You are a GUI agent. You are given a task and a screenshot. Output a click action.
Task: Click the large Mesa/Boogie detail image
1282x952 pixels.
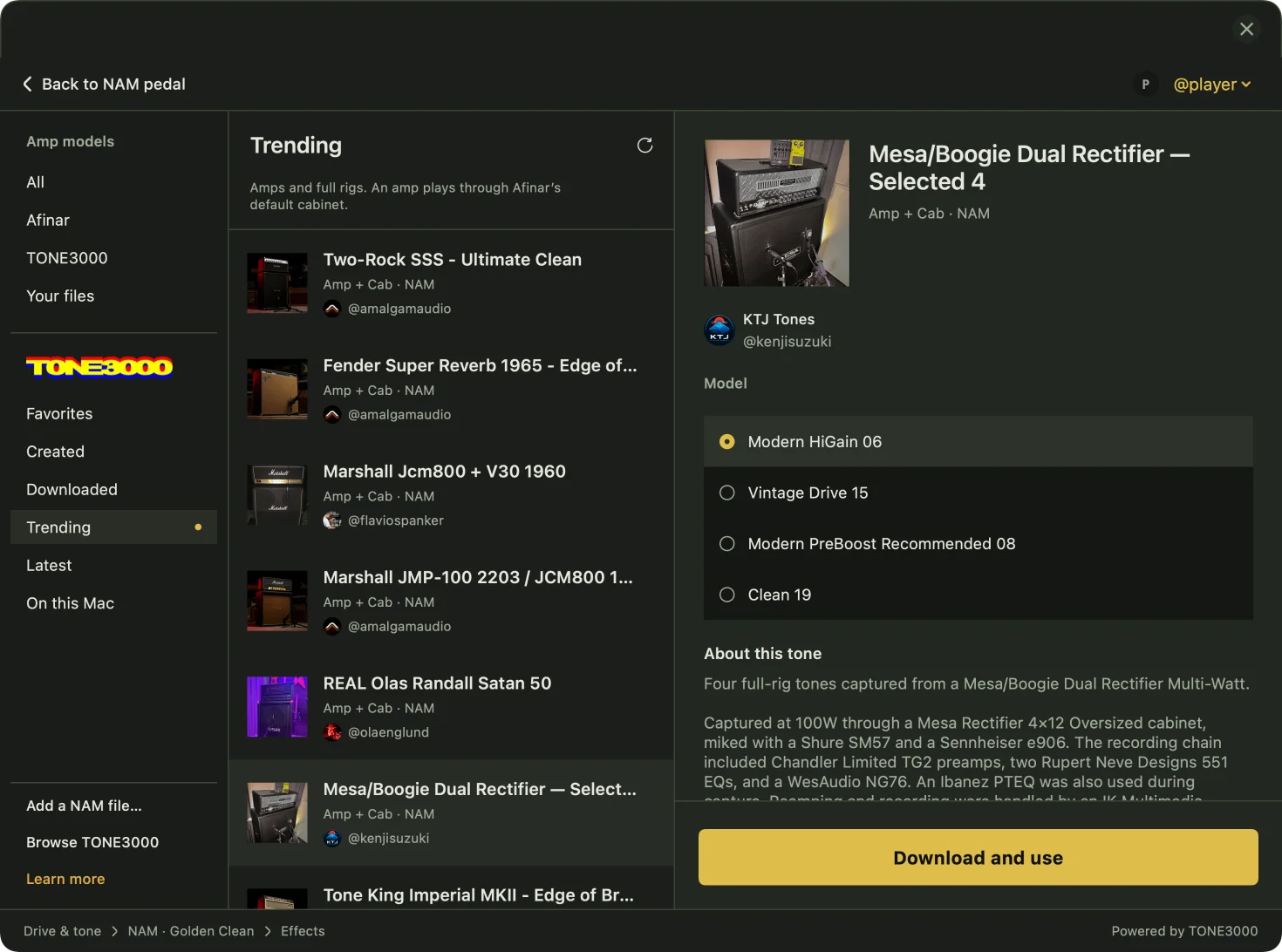(x=776, y=213)
